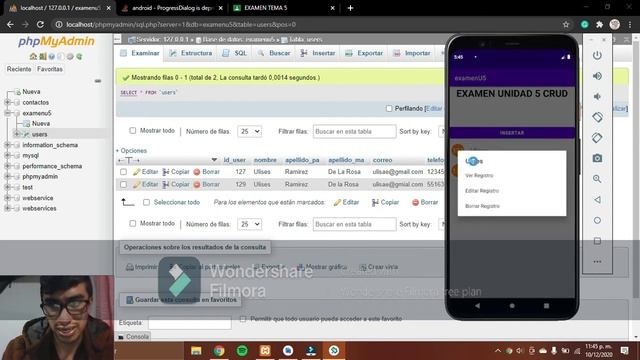640x360 pixels.
Task: Click the emulator sidebar back triangle icon
Action: [597, 200]
